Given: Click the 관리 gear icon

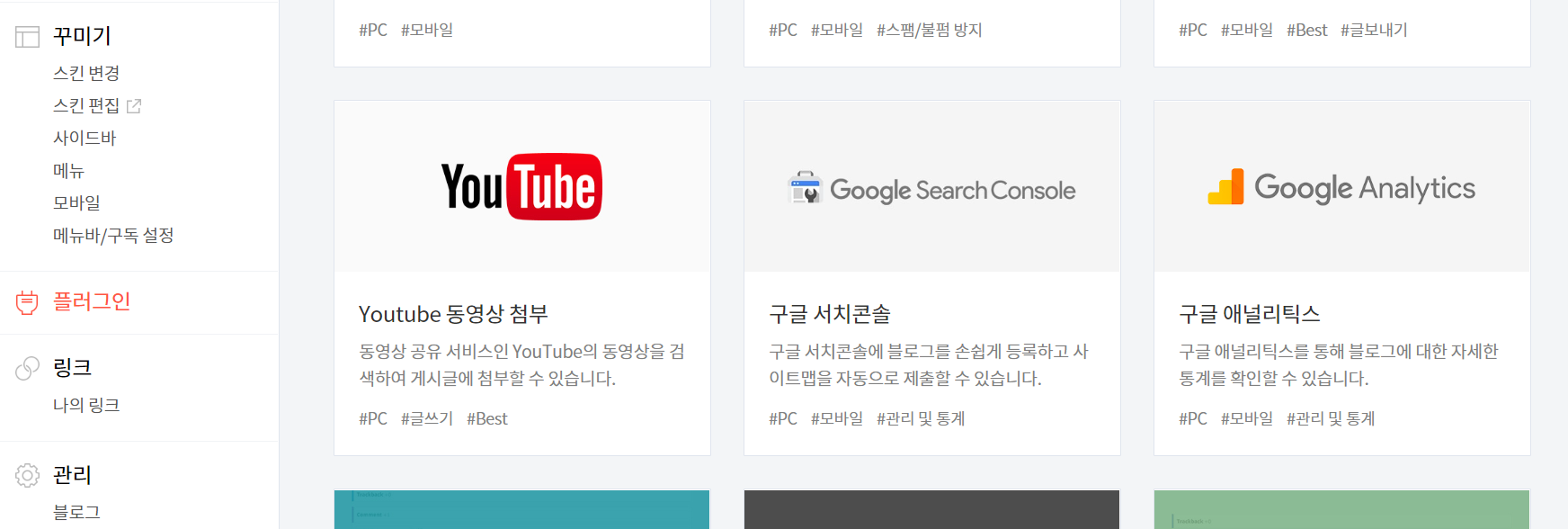Looking at the screenshot, I should click(x=28, y=475).
